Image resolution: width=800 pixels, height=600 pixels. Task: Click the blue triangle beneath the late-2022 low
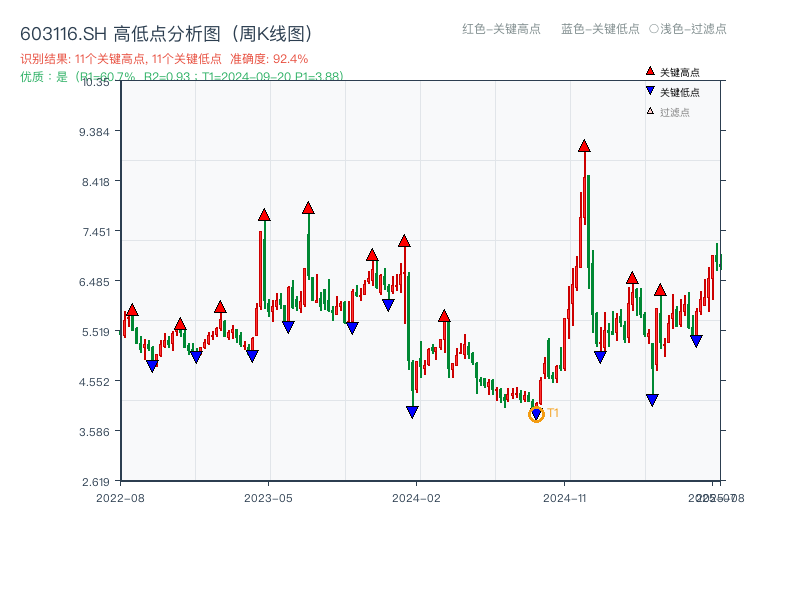coord(151,367)
